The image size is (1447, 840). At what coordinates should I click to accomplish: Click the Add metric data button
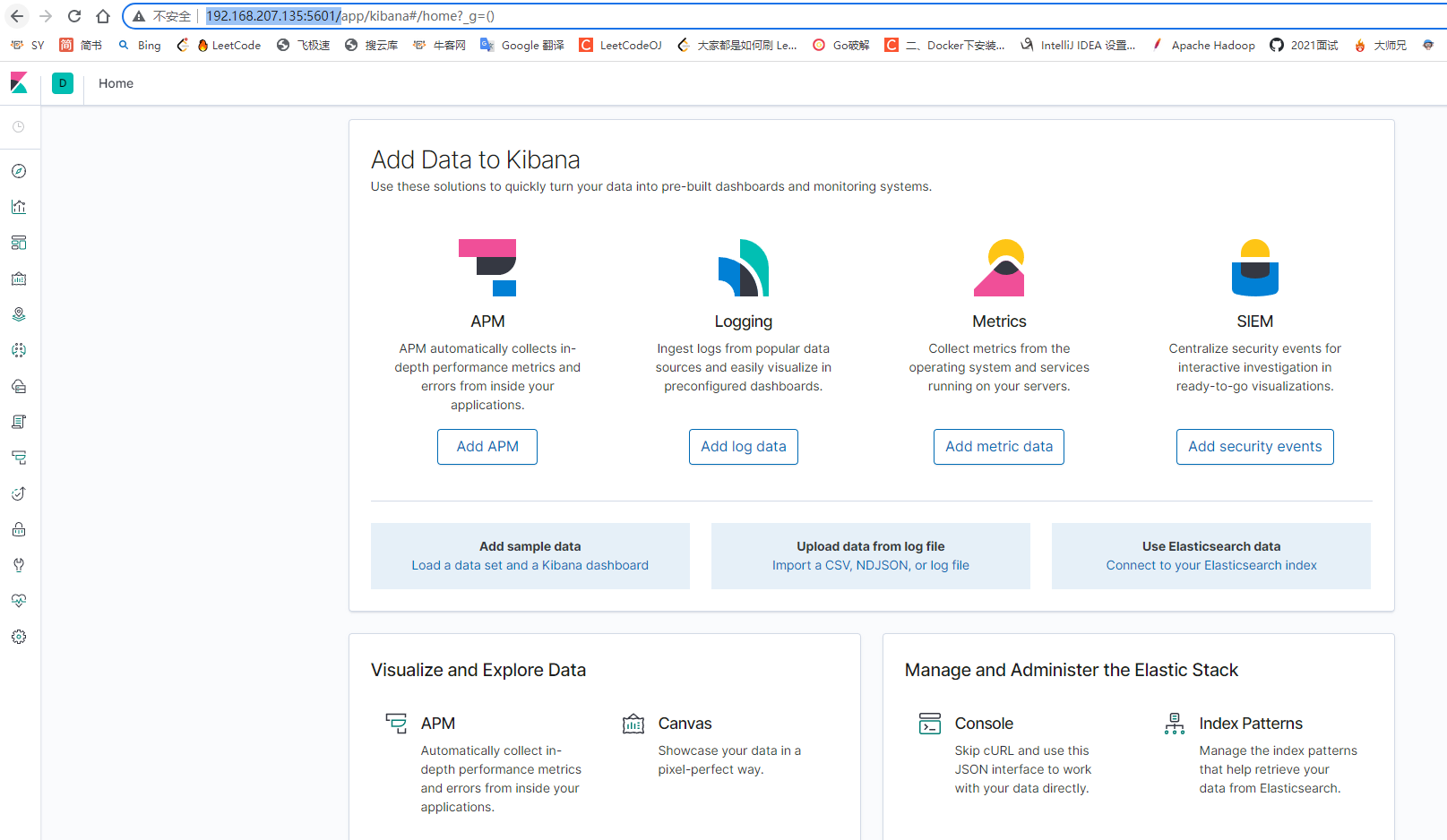(x=999, y=447)
